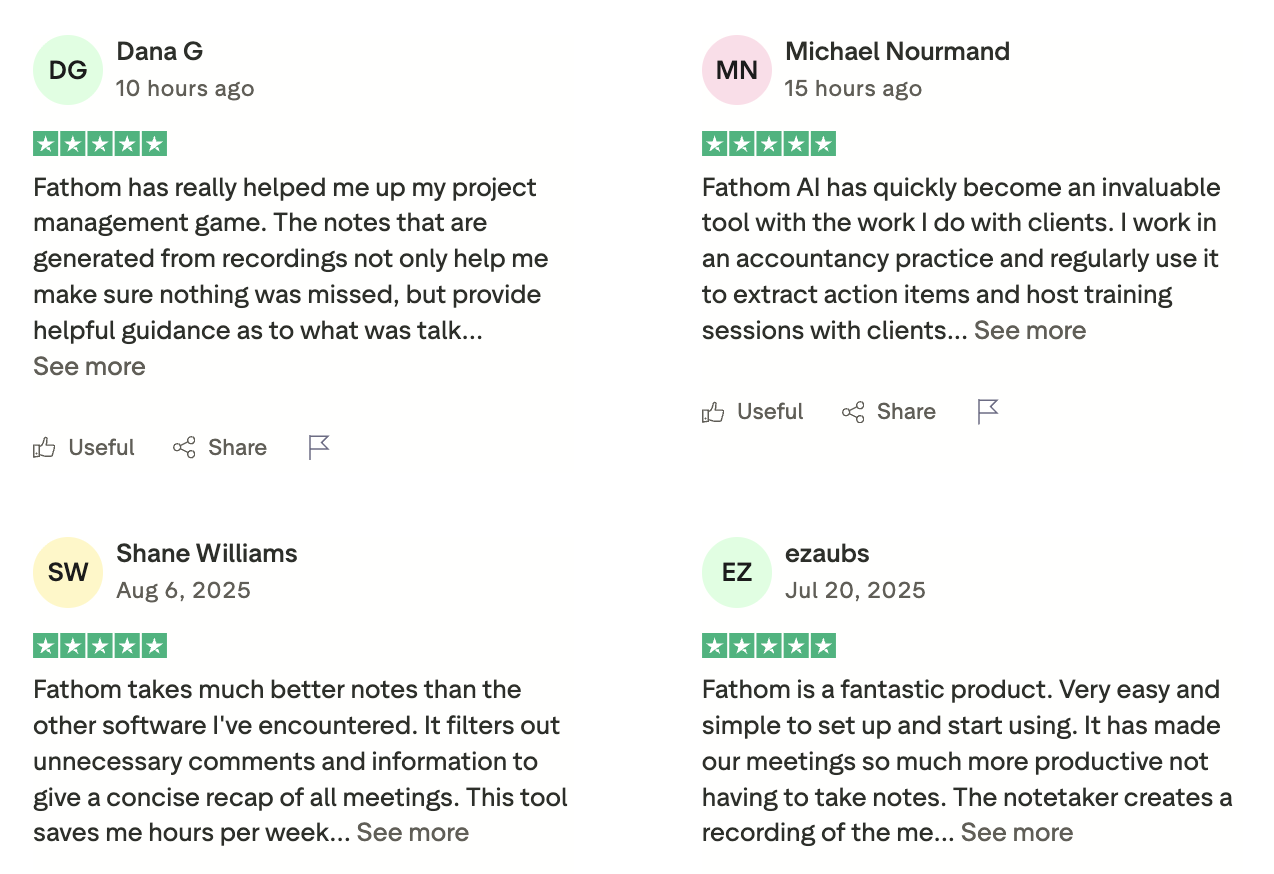The image size is (1274, 874).
Task: Expand Michael Nourmand's review via See more
Action: pyautogui.click(x=1030, y=330)
